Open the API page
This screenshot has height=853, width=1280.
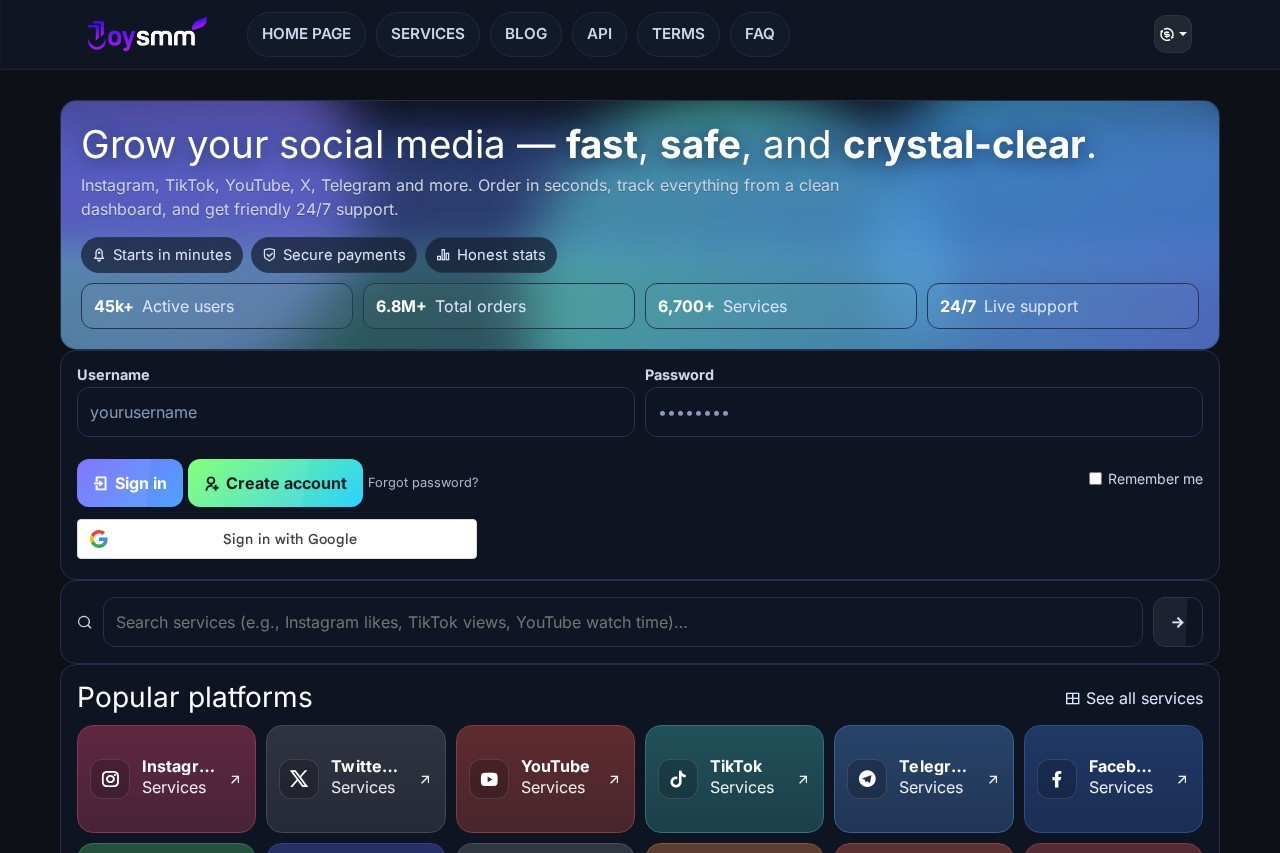pyautogui.click(x=599, y=34)
